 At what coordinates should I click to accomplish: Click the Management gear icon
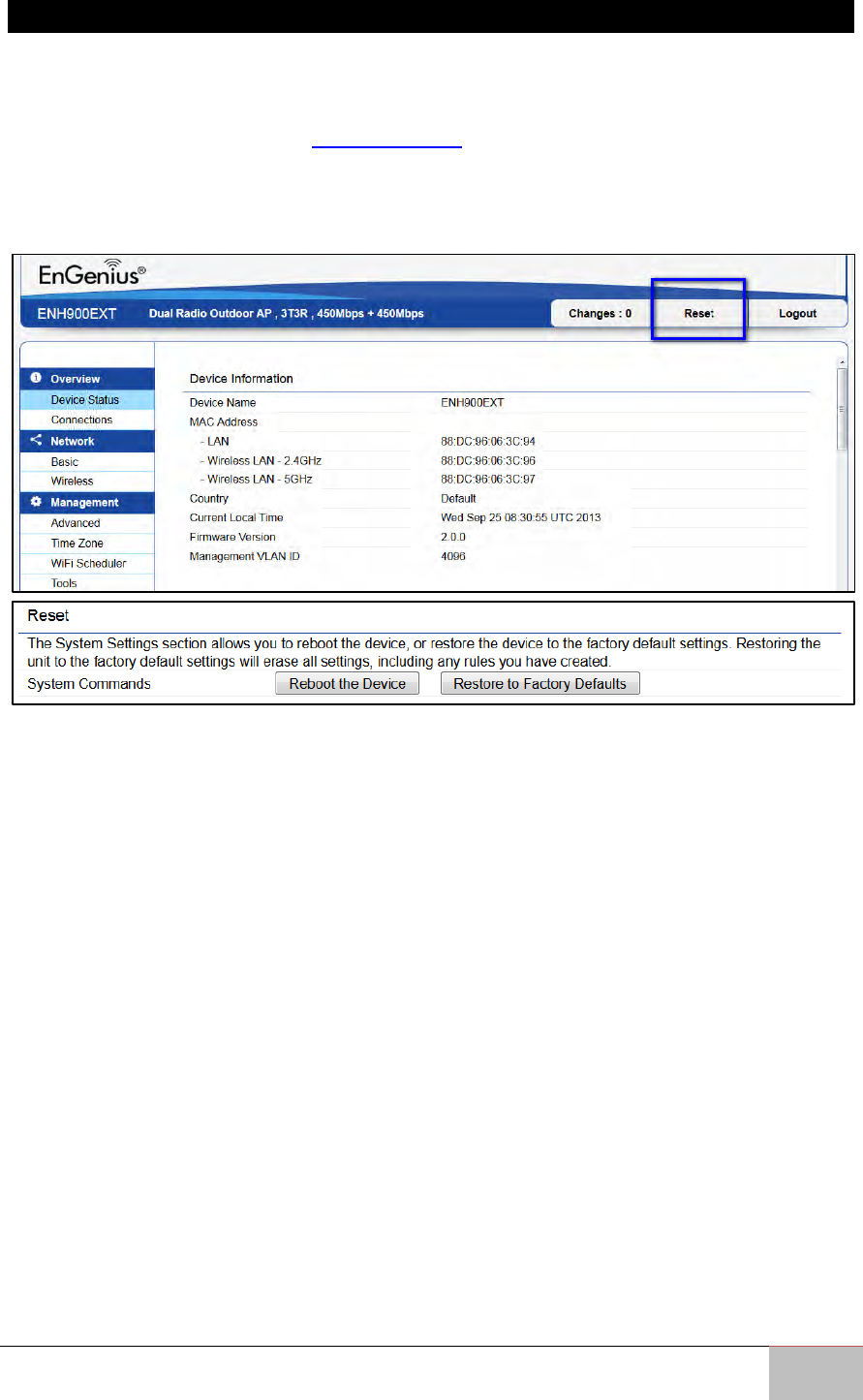click(36, 502)
